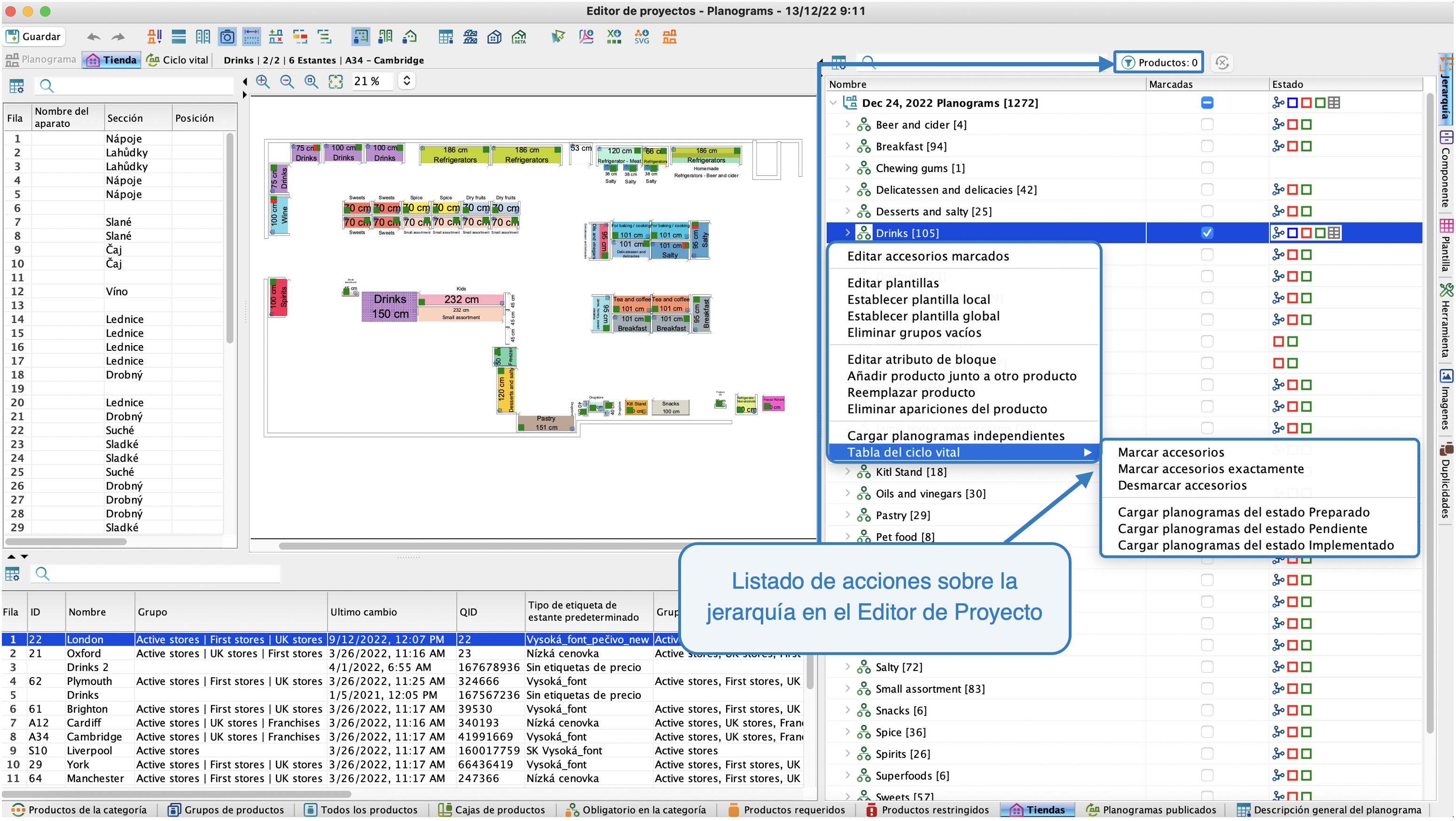Click the cursor pointer tool icon
This screenshot has width=1456, height=821.
click(558, 37)
